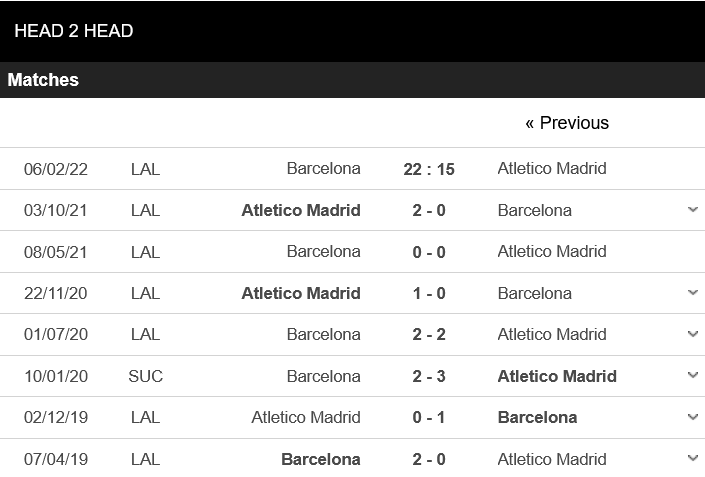
Task: Click the 2 - 3 score result
Action: pos(429,376)
